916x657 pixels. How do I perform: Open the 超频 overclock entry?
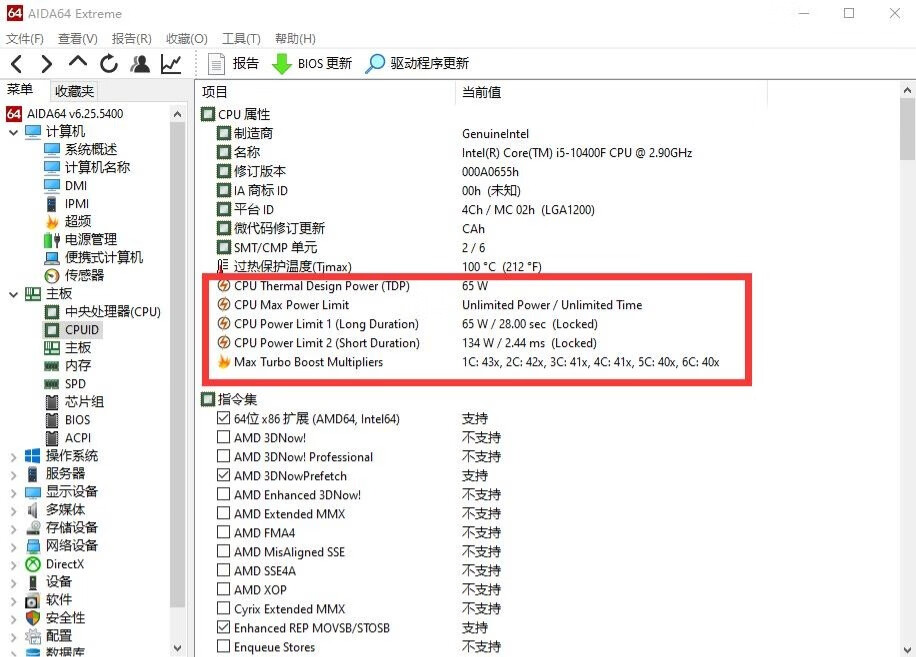click(x=78, y=221)
